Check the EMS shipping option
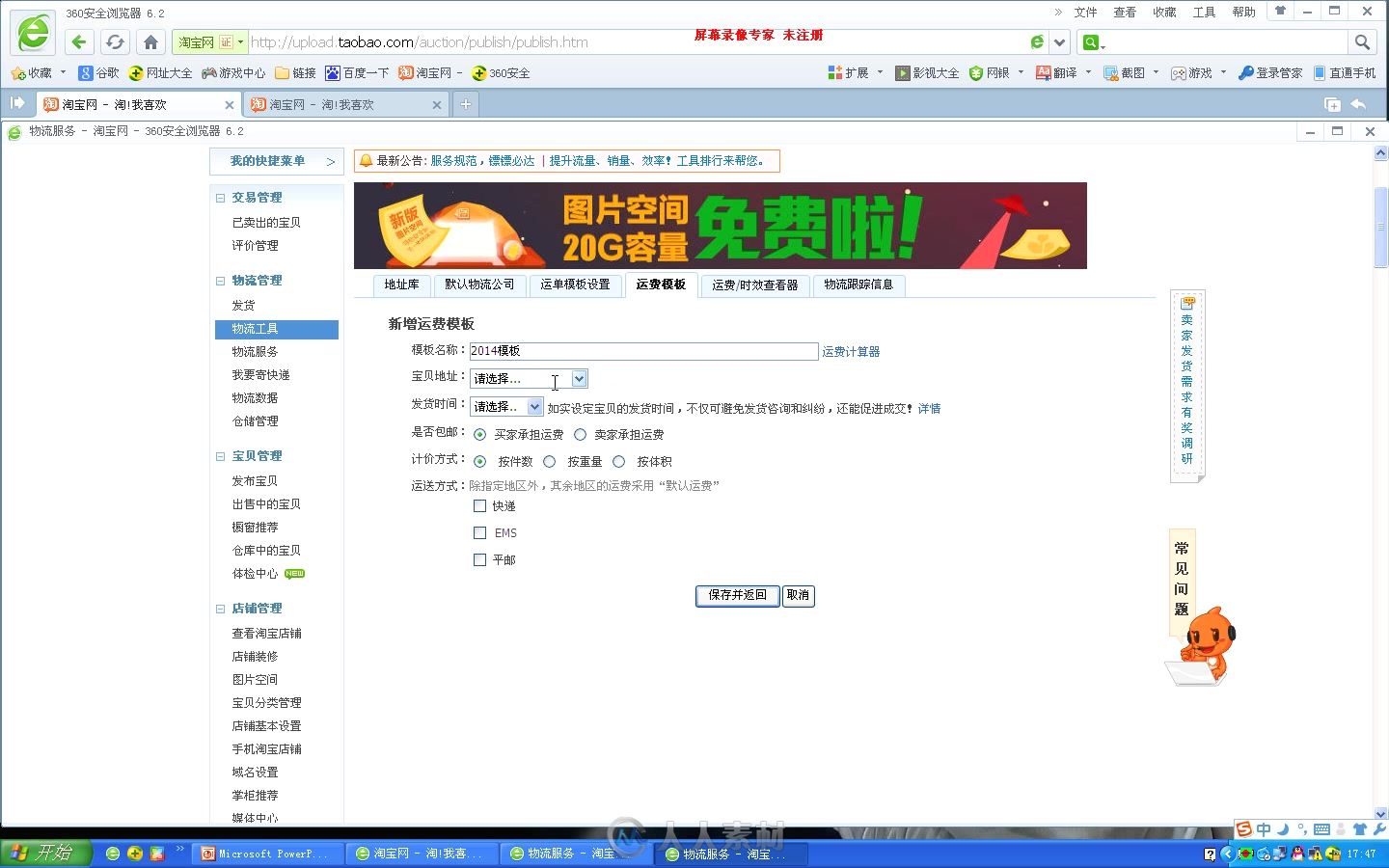The height and width of the screenshot is (868, 1389). point(479,532)
